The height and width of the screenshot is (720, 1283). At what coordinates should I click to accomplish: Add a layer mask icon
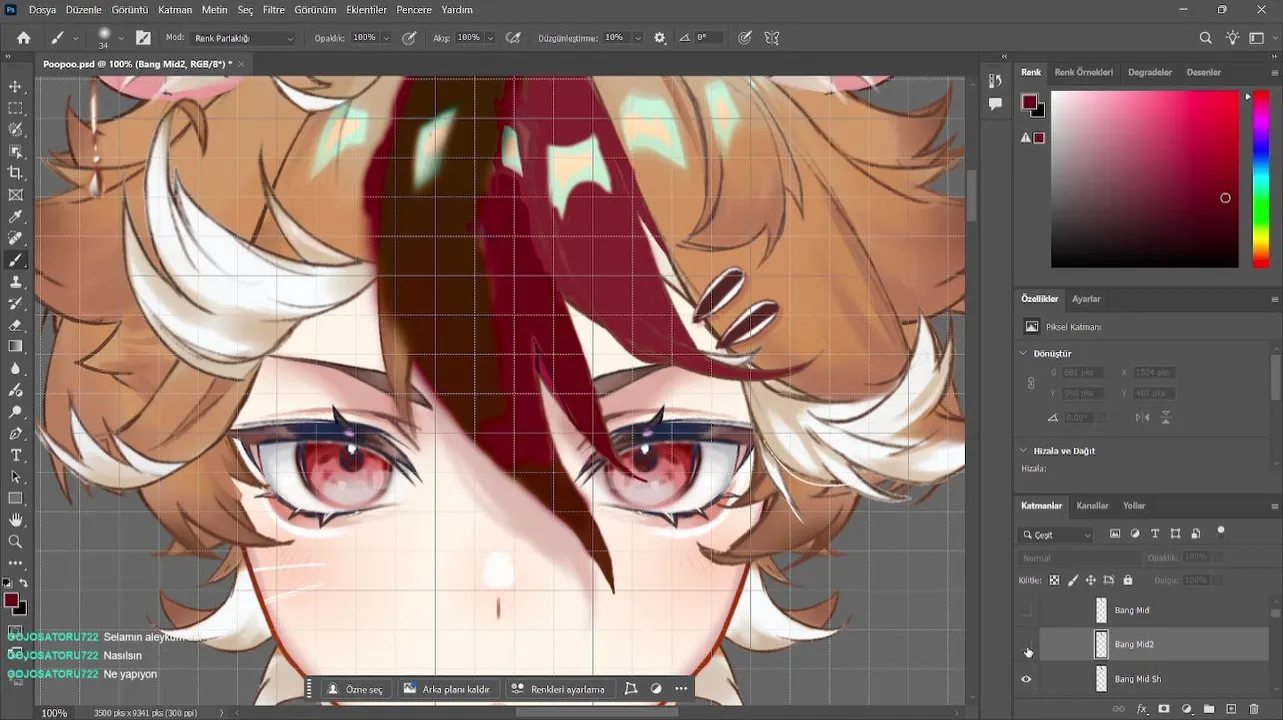click(1164, 709)
